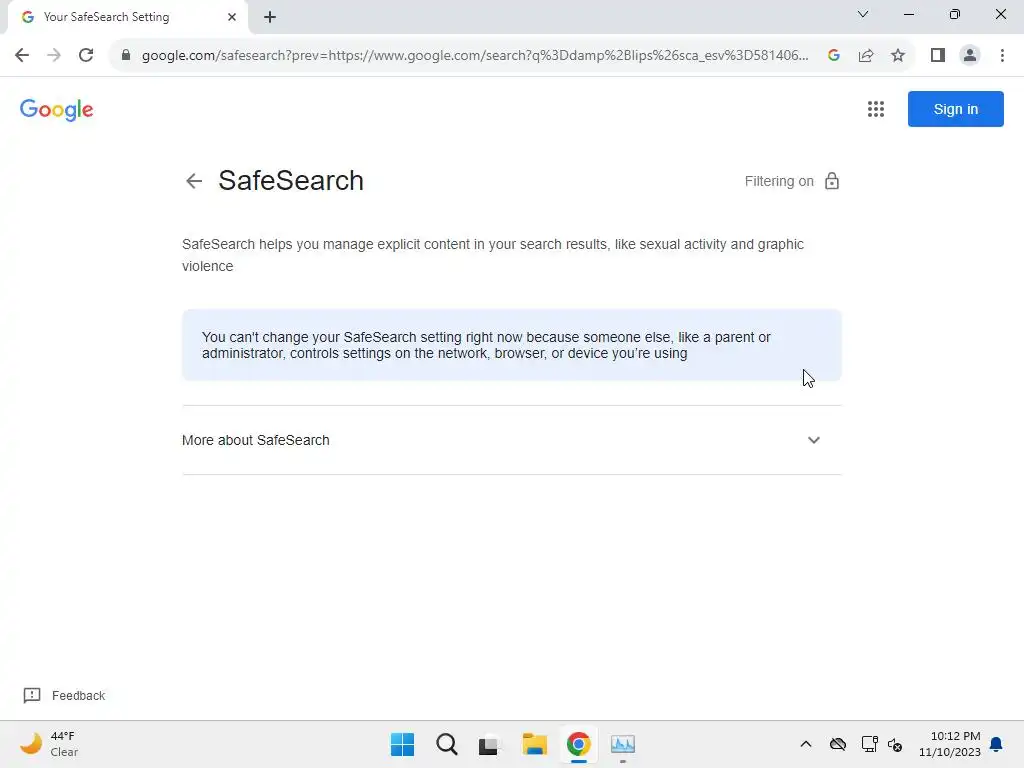
Task: Click the Filtering on label
Action: point(779,181)
